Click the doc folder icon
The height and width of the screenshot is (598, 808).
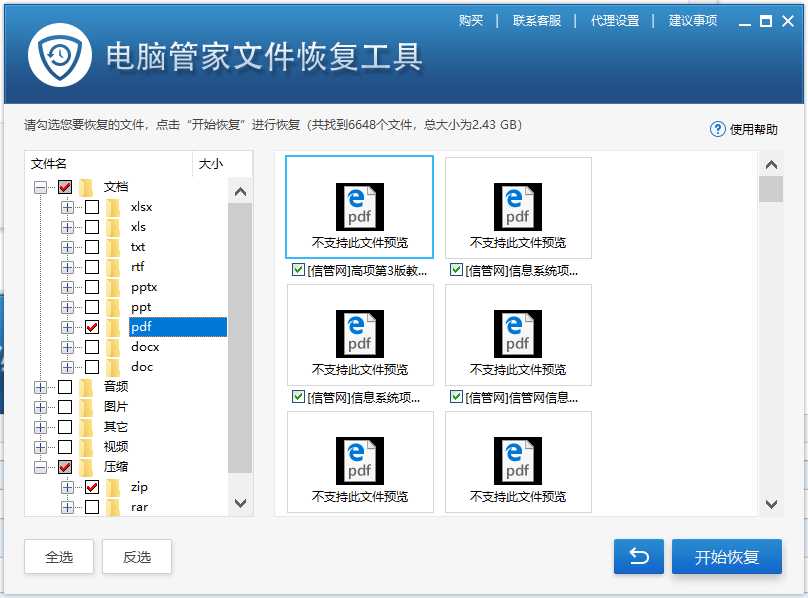(x=113, y=367)
